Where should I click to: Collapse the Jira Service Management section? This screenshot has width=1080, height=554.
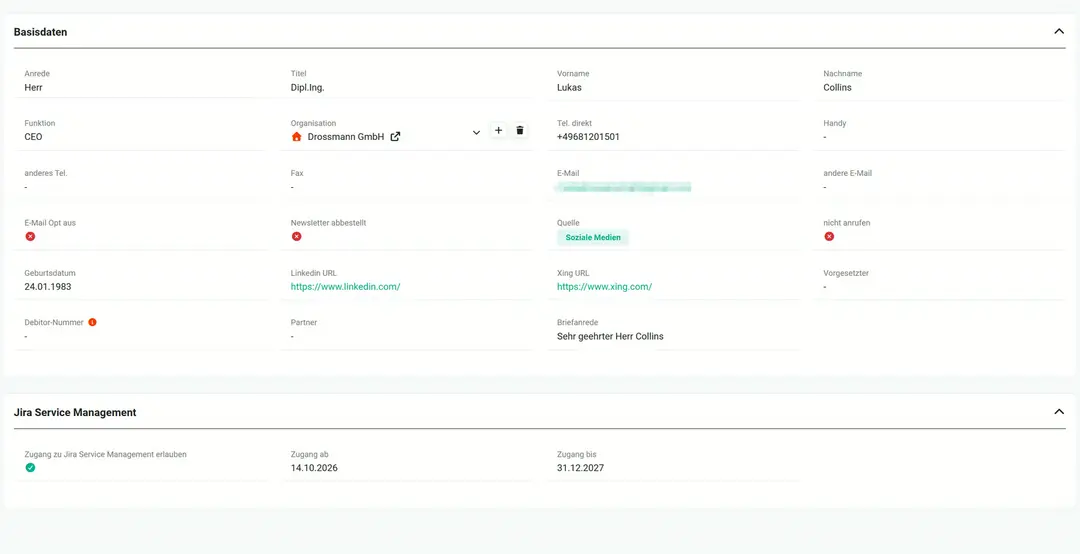point(1059,412)
